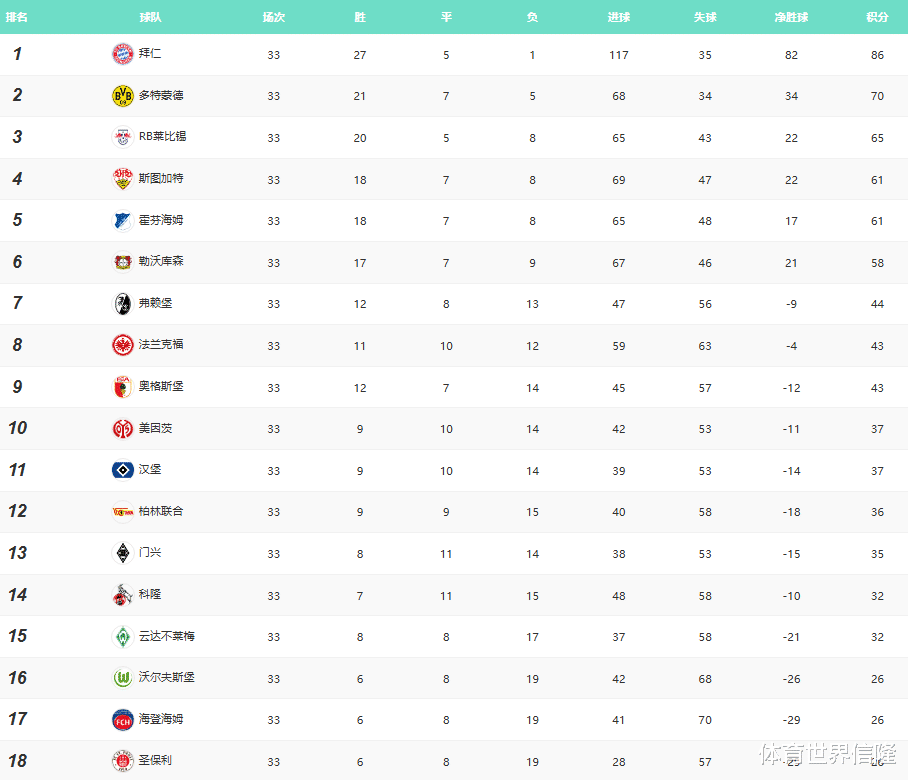
Task: Click the 科隆 row's points value 32
Action: pos(877,596)
